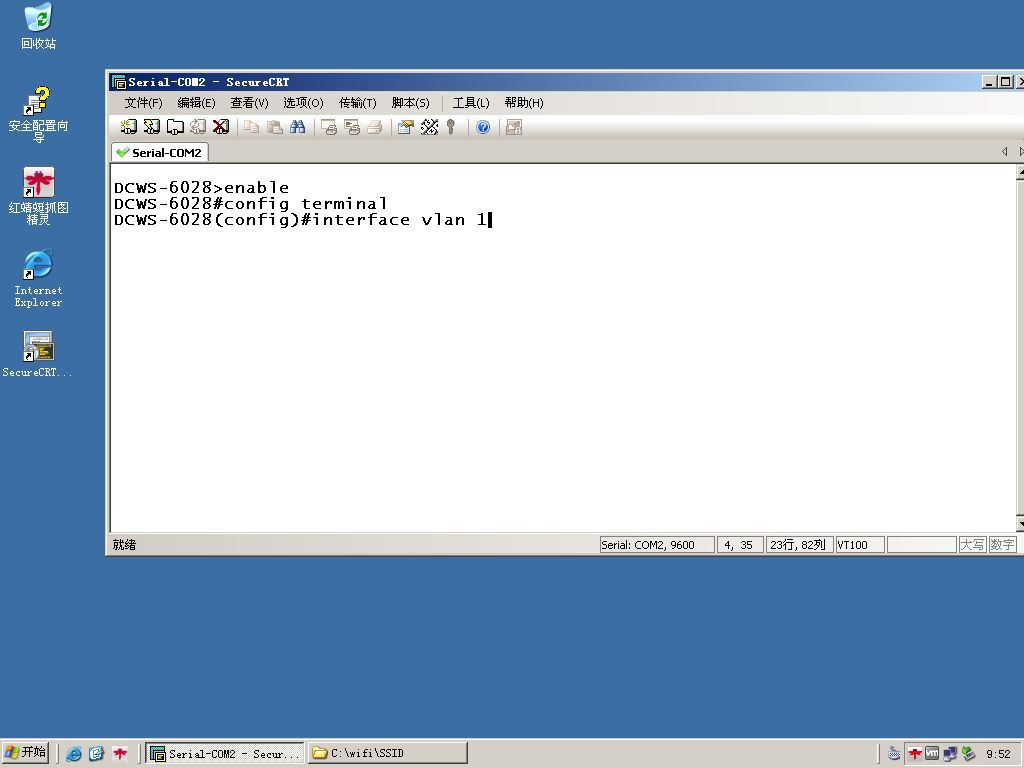Screen dimensions: 1024x768
Task: Click the Keymap Editor toolbar icon
Action: [429, 127]
